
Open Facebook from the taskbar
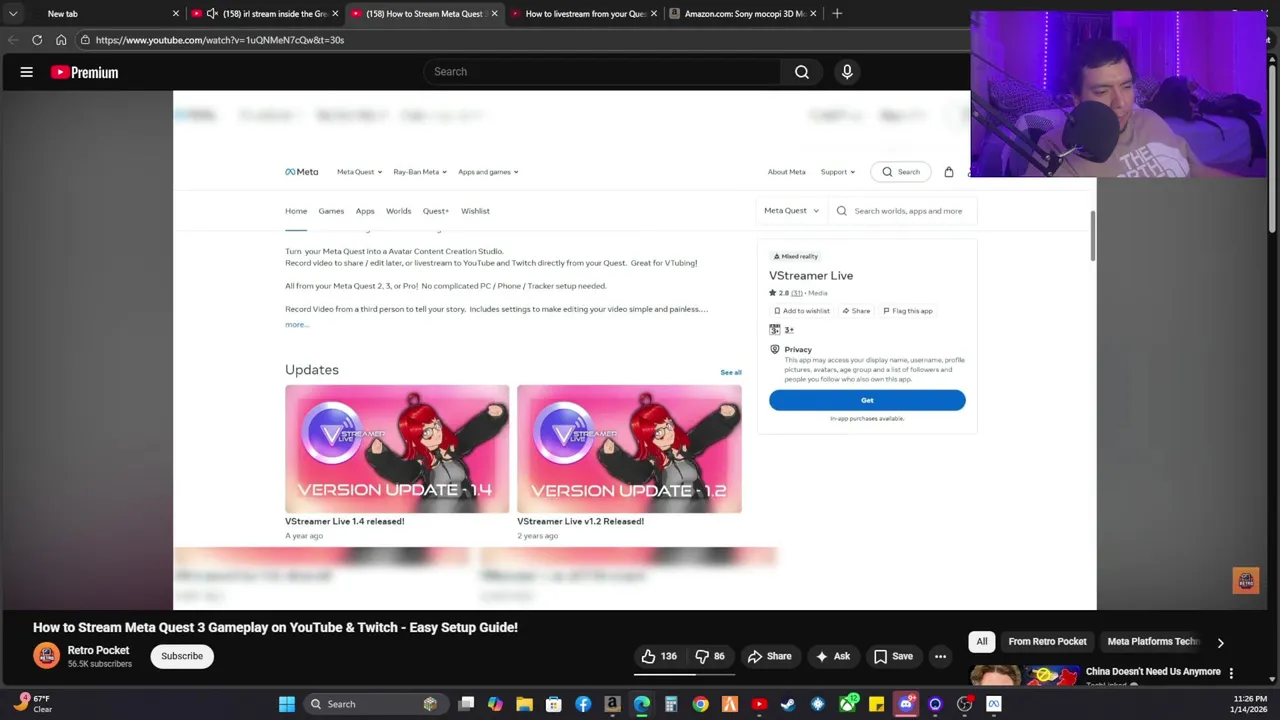[583, 704]
